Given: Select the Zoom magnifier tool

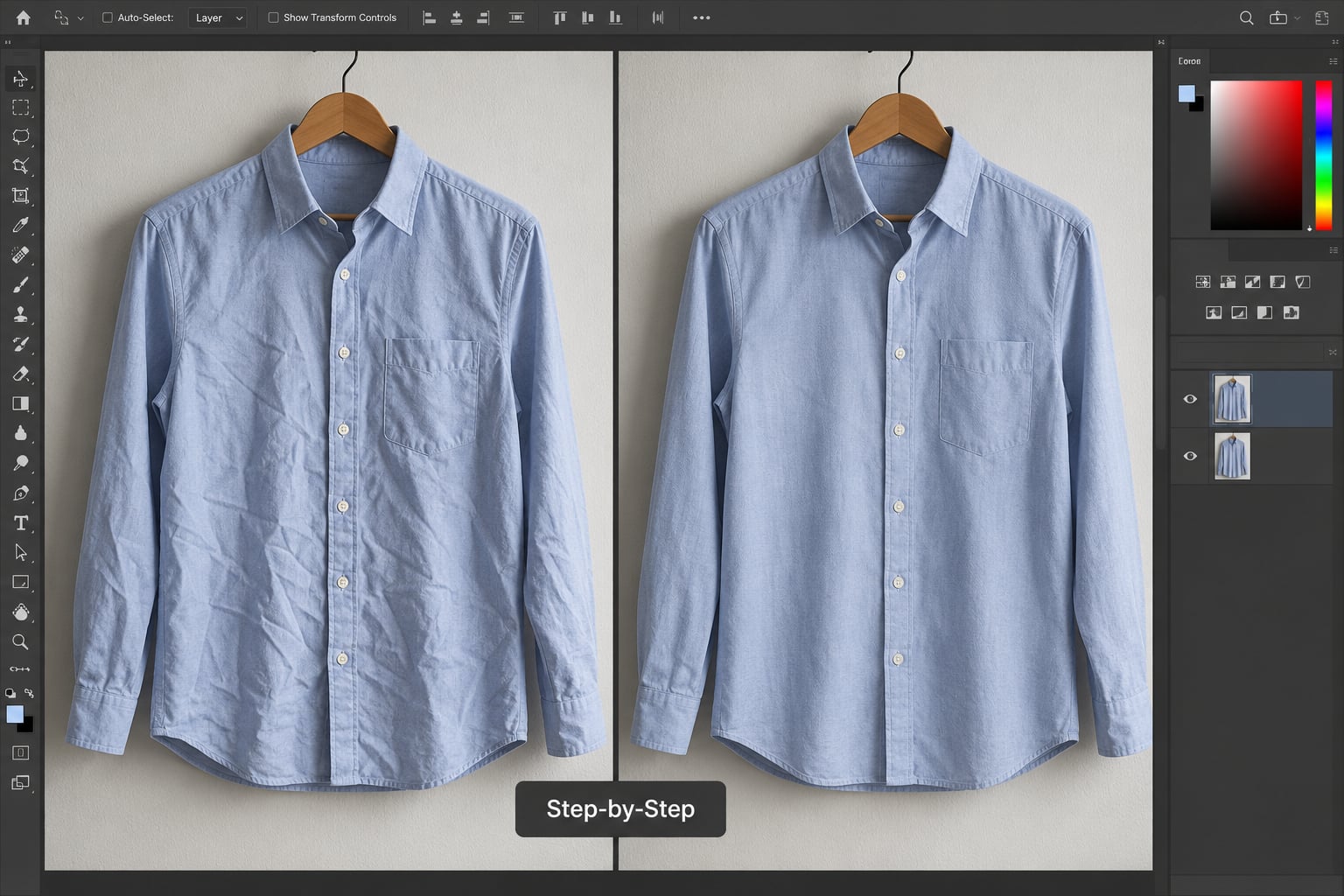Looking at the screenshot, I should click(20, 641).
